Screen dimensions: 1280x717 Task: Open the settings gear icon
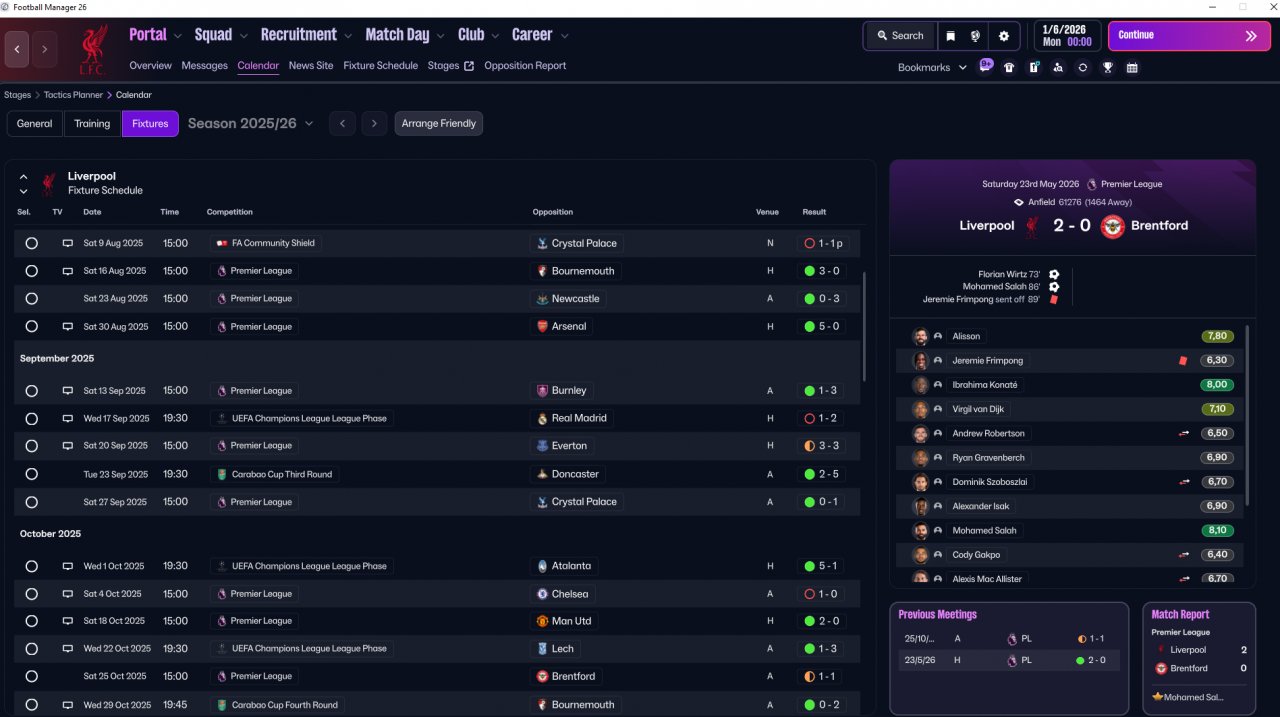(x=1004, y=36)
